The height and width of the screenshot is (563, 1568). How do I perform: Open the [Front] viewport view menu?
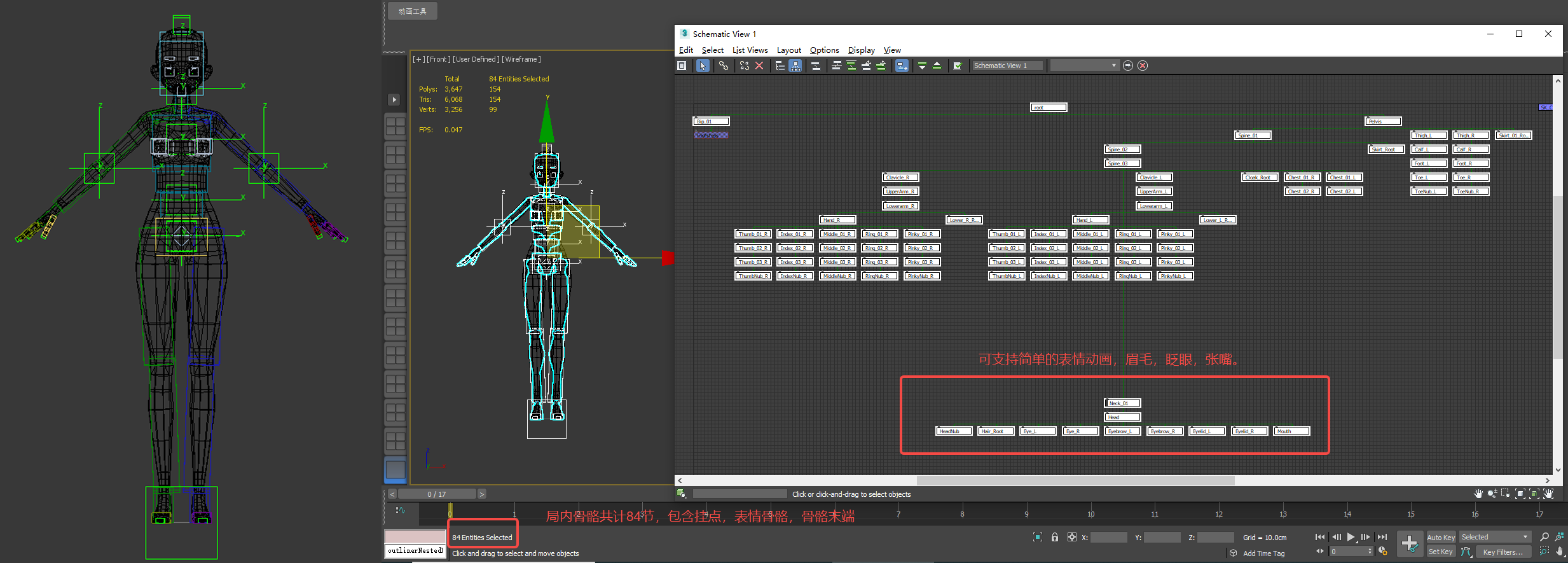438,59
